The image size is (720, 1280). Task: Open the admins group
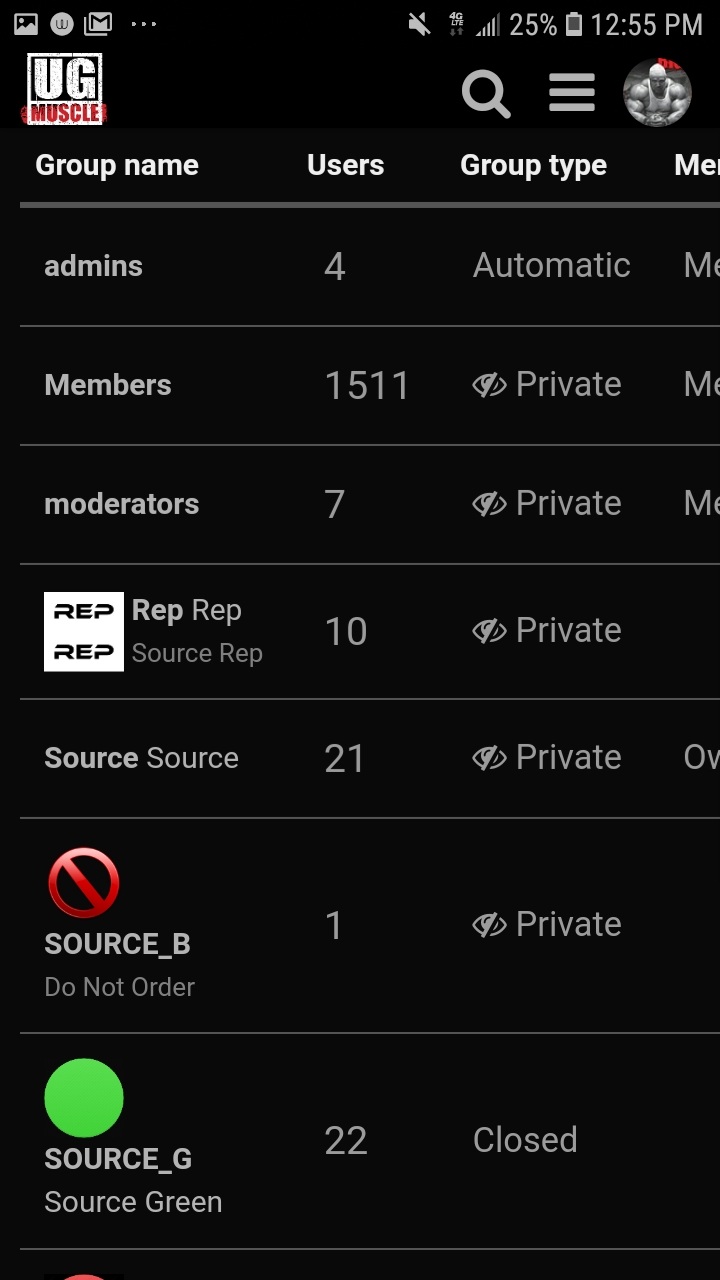pos(94,266)
